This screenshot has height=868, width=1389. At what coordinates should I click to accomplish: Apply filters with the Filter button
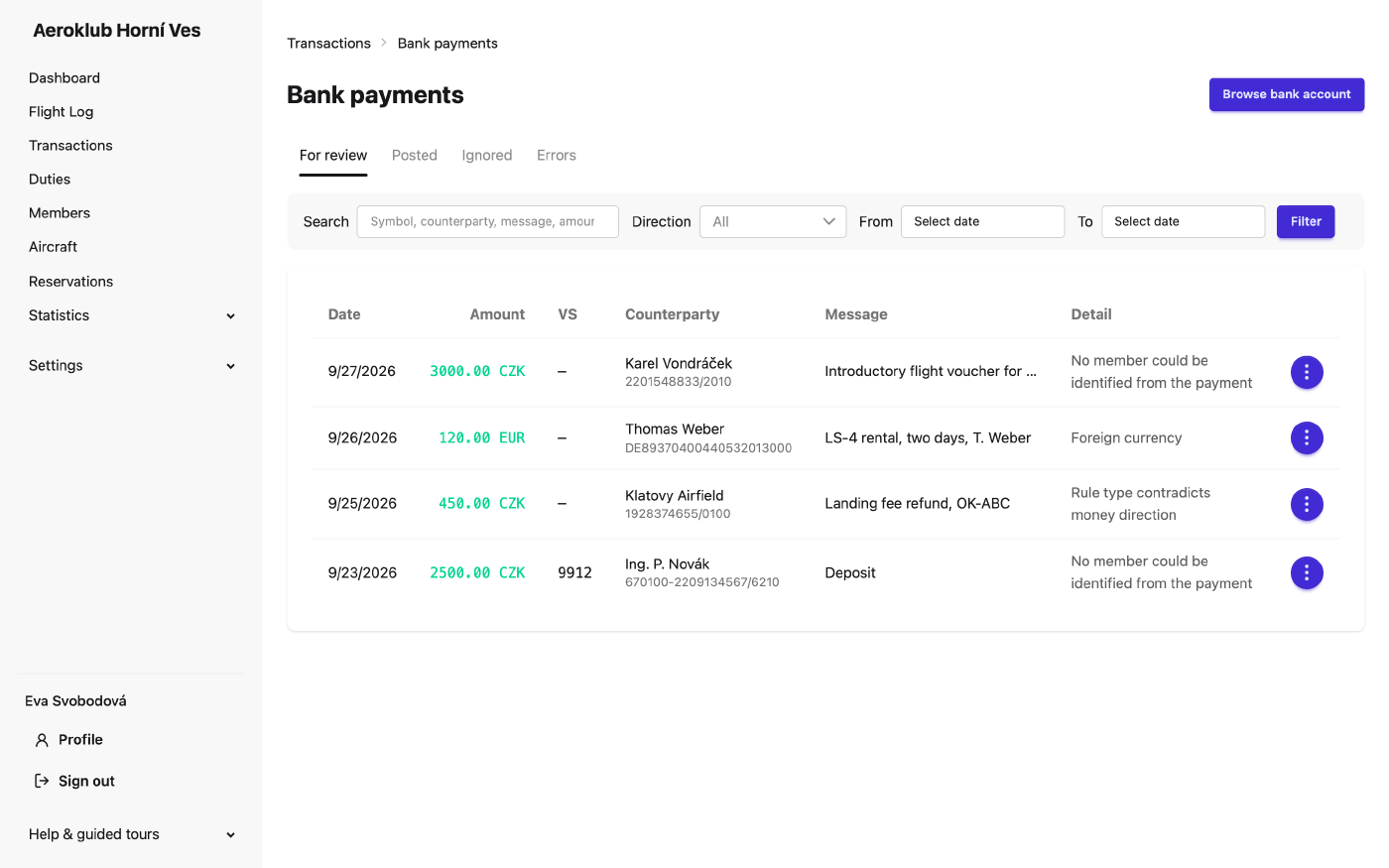click(x=1306, y=221)
